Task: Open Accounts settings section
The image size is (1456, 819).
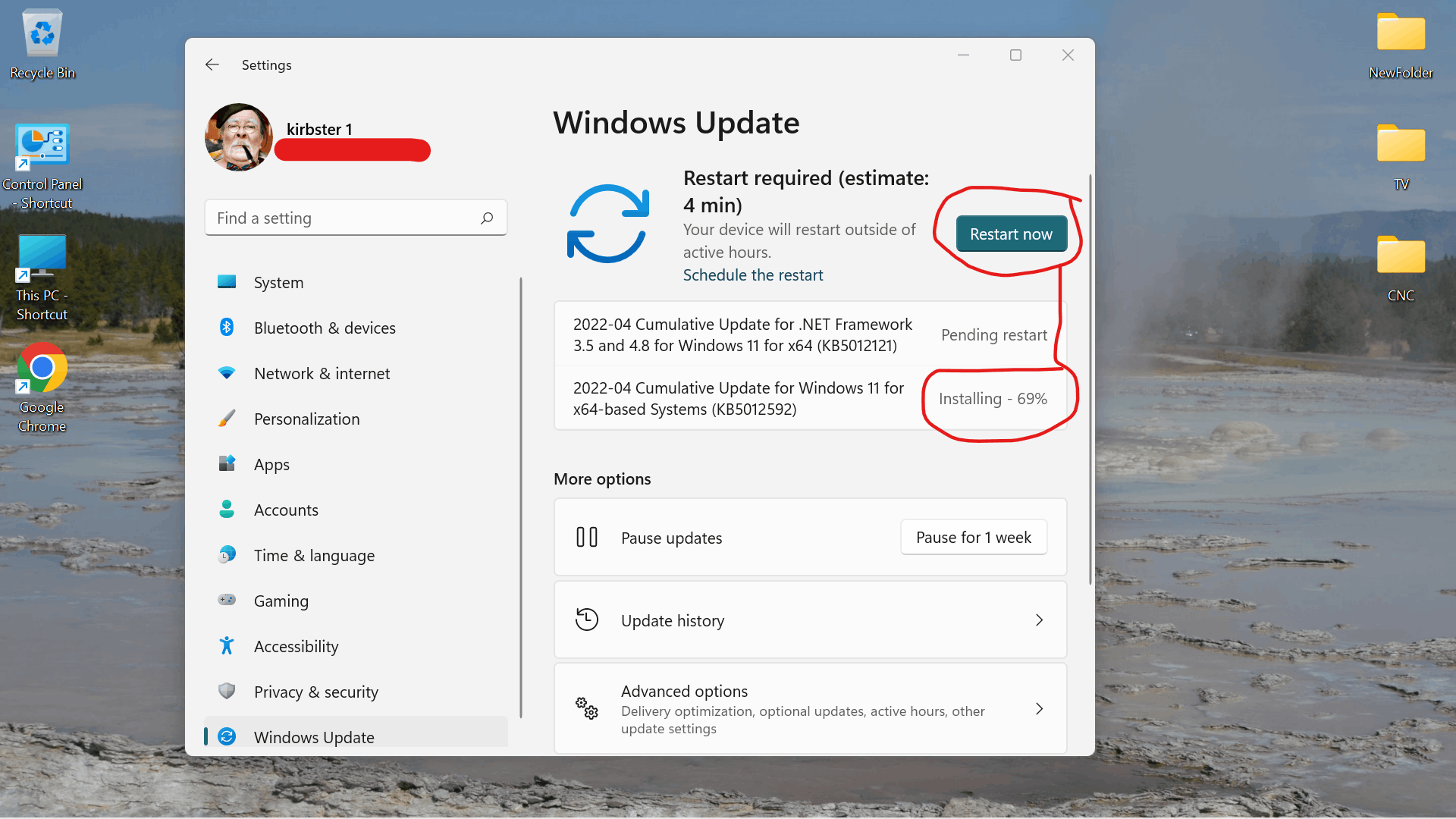Action: (286, 510)
